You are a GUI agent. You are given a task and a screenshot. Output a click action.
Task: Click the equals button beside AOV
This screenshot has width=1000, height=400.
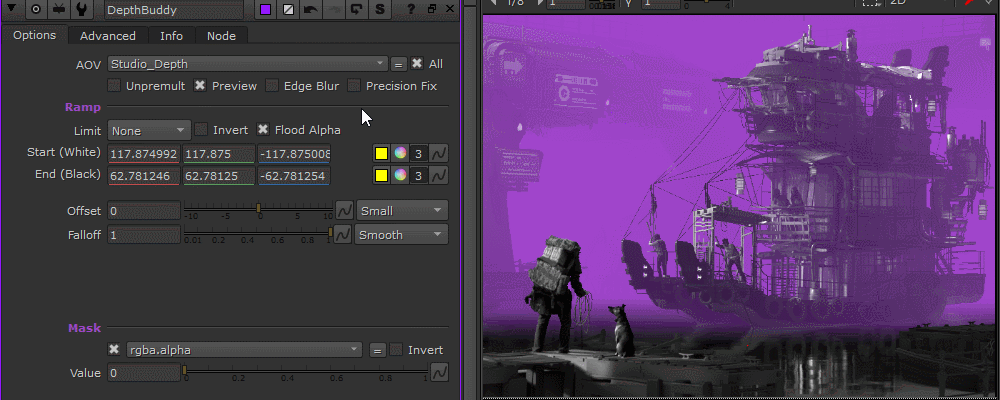(x=399, y=64)
